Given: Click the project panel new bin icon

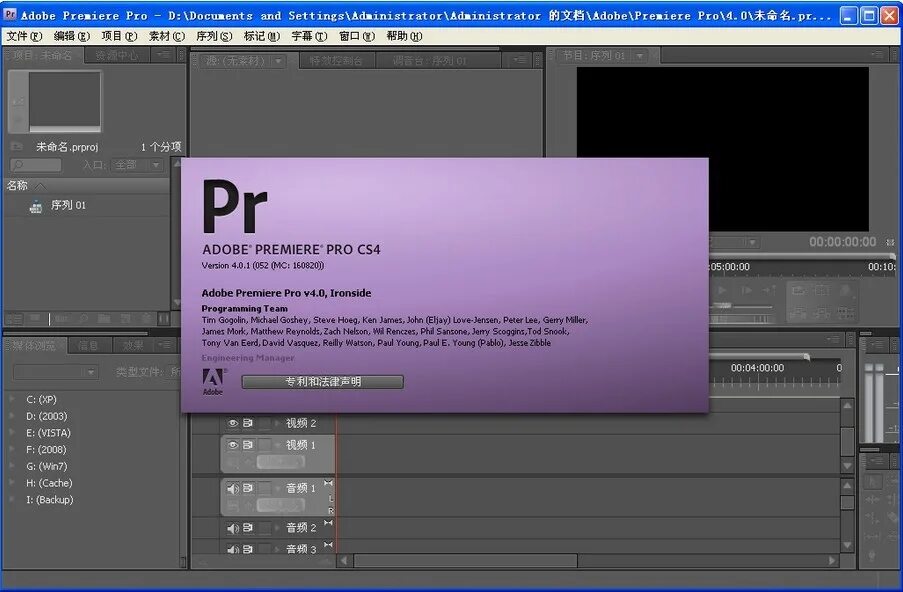Looking at the screenshot, I should click(x=104, y=318).
